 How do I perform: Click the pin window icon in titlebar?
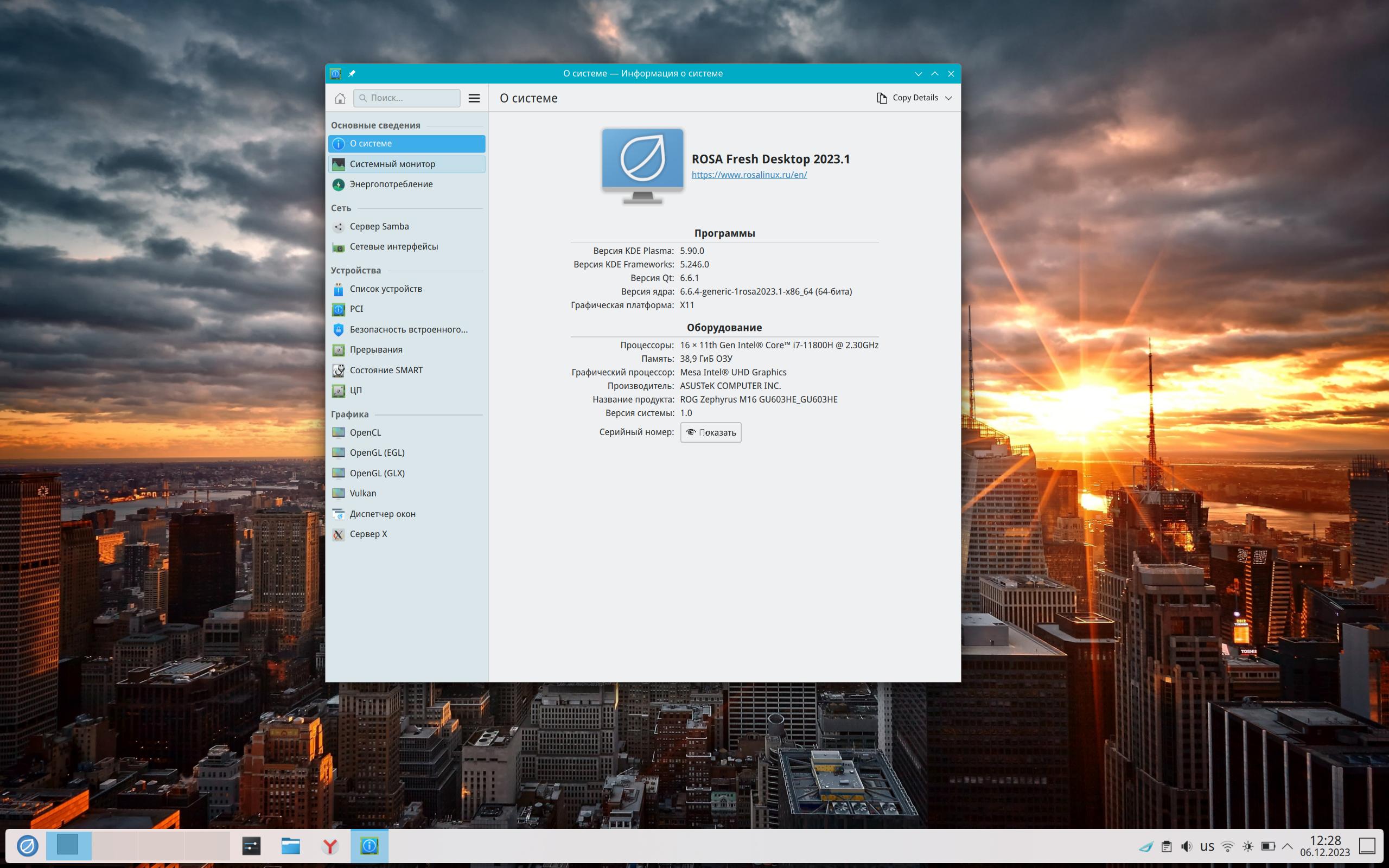point(352,73)
